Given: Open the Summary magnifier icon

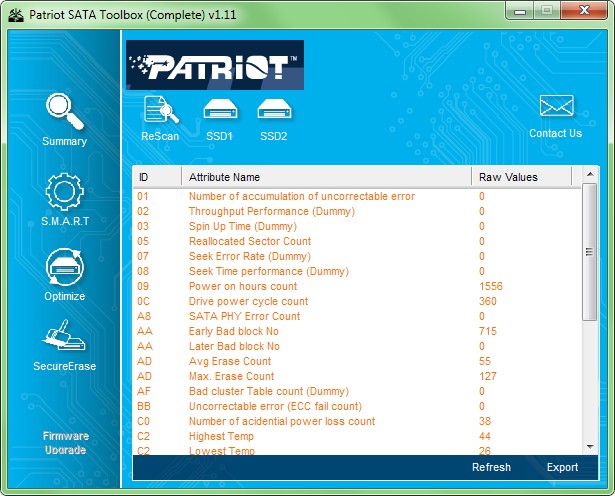Looking at the screenshot, I should click(65, 112).
